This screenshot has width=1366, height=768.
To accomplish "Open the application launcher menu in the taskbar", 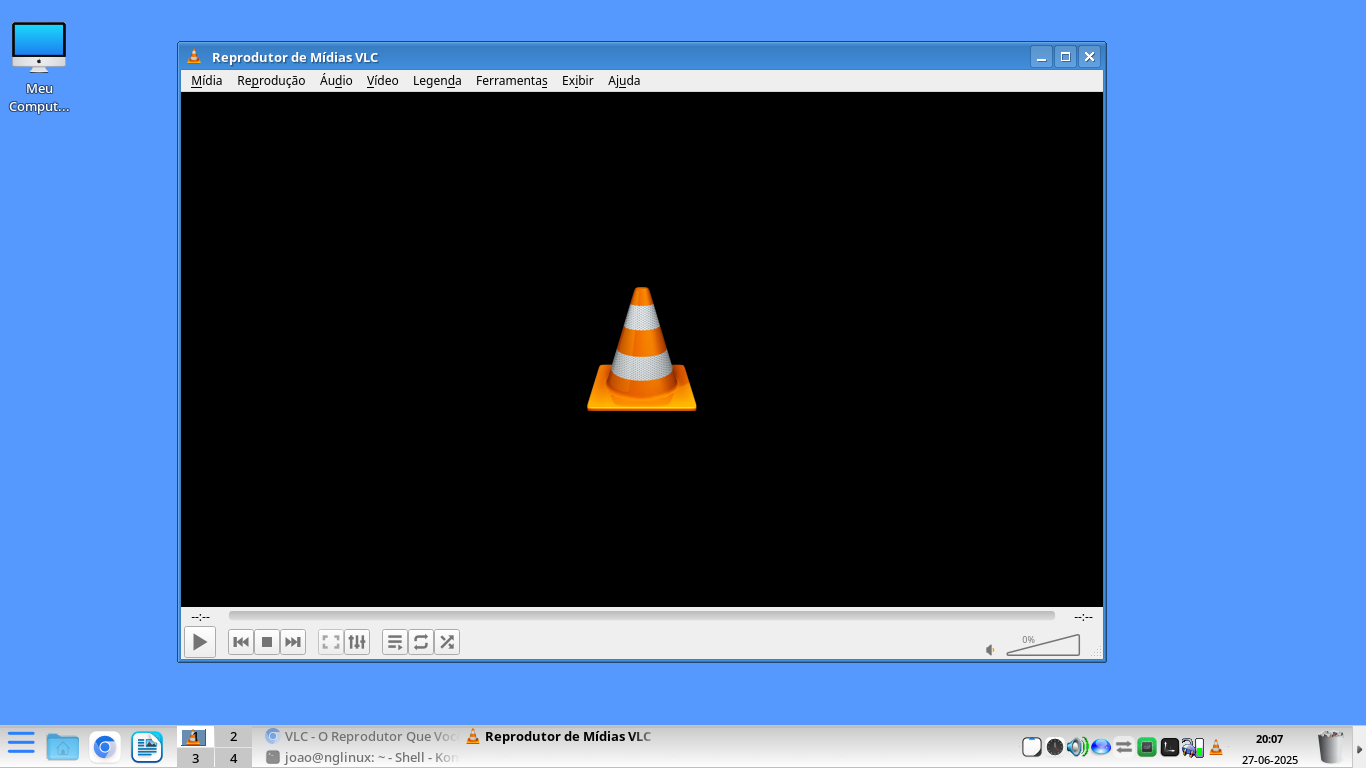I will (x=21, y=743).
